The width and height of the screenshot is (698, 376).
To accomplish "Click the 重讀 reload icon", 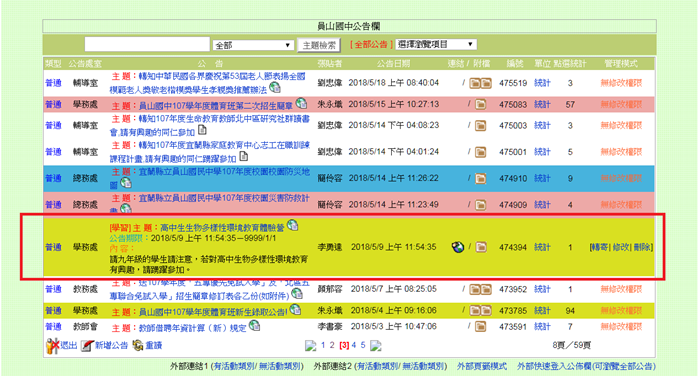I will click(138, 345).
